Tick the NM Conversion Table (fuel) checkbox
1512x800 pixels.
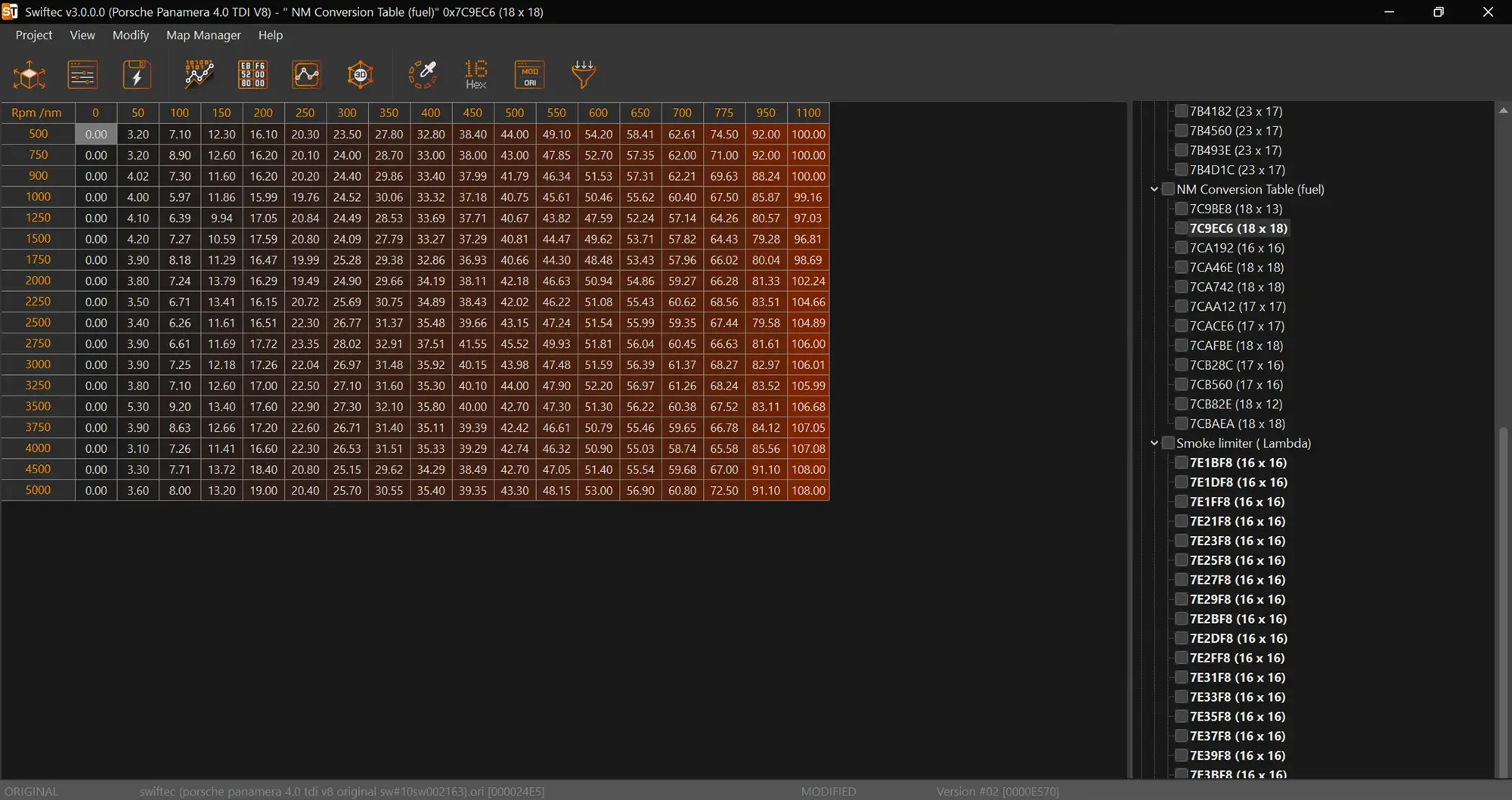pos(1168,189)
